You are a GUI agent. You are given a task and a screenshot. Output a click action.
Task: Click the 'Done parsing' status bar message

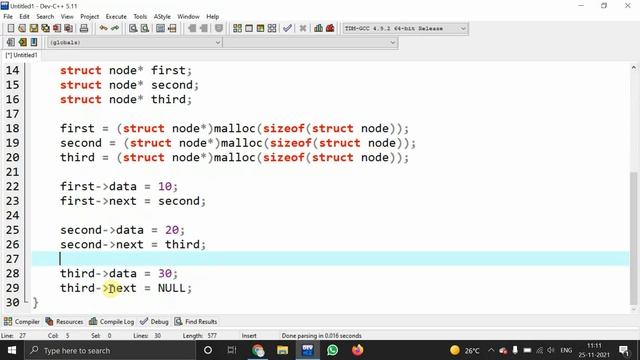322,336
